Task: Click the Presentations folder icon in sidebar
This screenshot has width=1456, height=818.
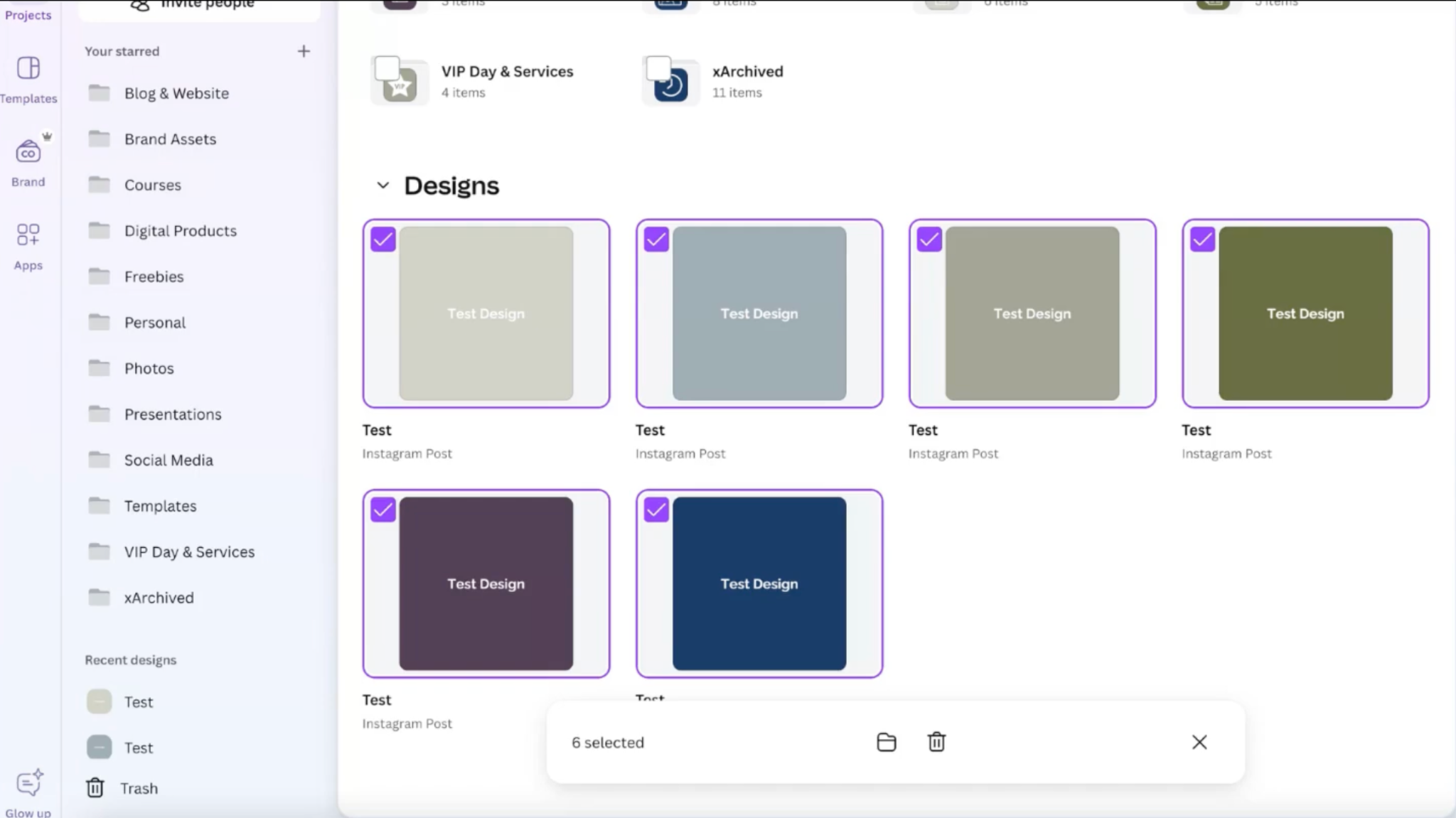Action: tap(100, 414)
